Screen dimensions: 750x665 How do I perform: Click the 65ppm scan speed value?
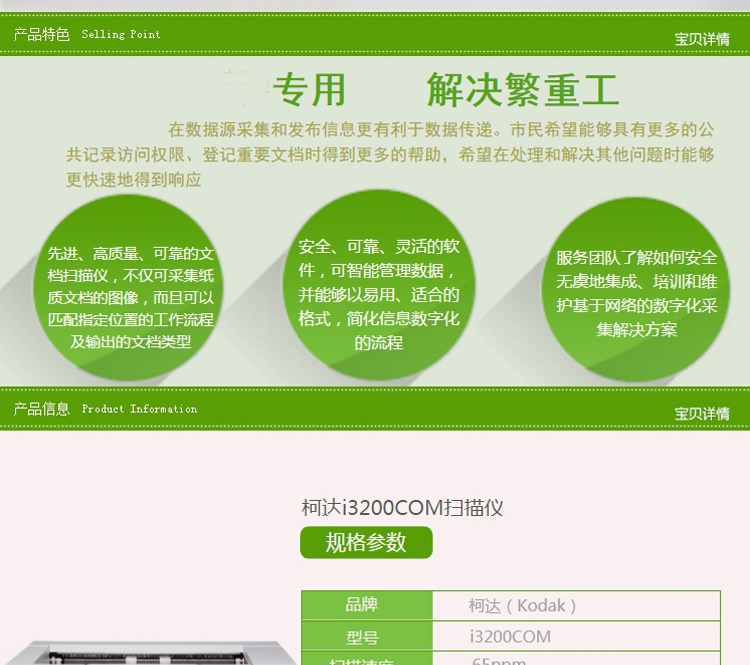(499, 660)
